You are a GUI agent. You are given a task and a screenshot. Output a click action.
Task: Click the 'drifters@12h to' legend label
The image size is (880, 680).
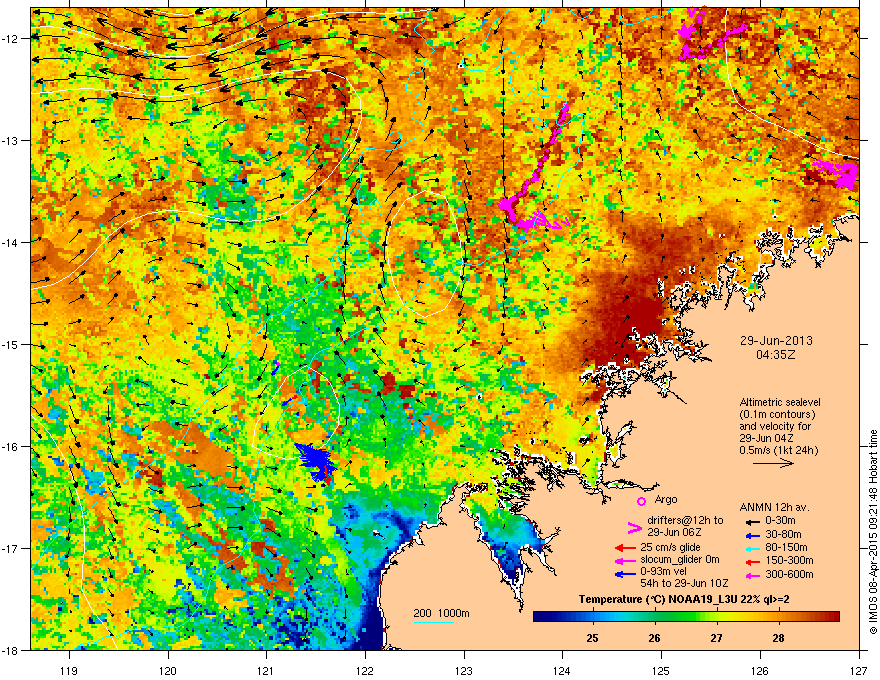coord(685,520)
